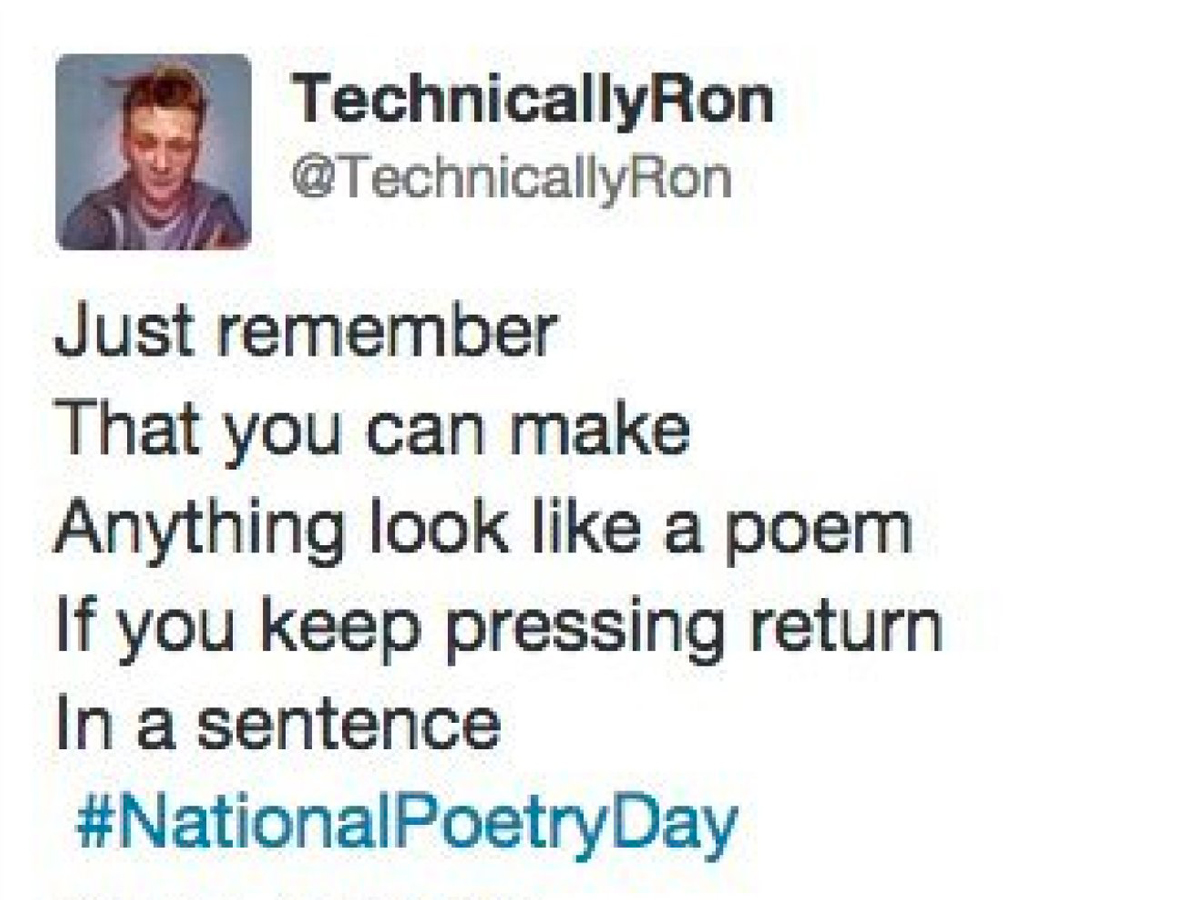Click the line "That you can make"
Viewport: 1200px width, 900px height.
[372, 430]
